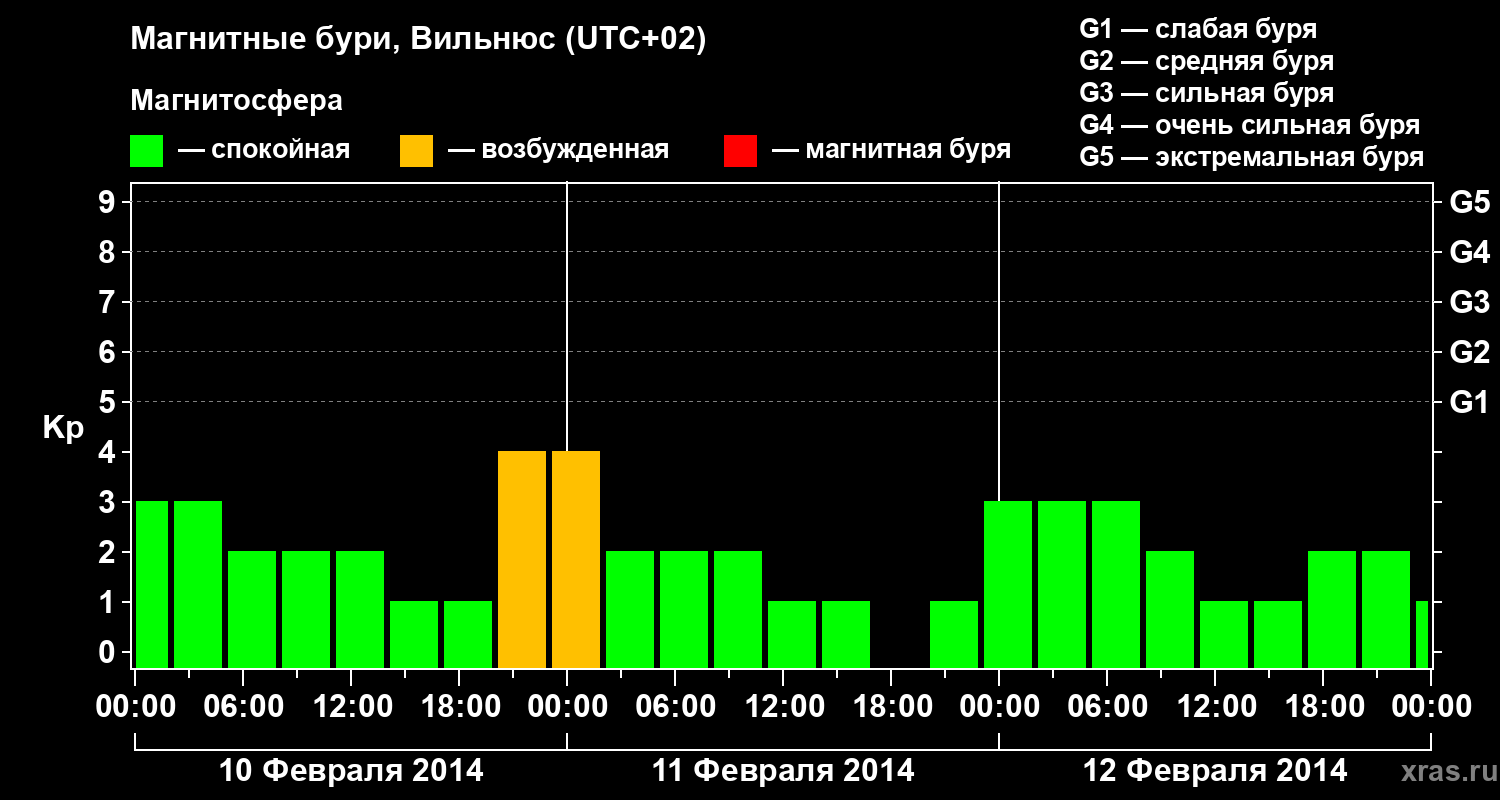1500x800 pixels.
Task: Click the '— магнитная буря' legend label
Action: click(892, 150)
